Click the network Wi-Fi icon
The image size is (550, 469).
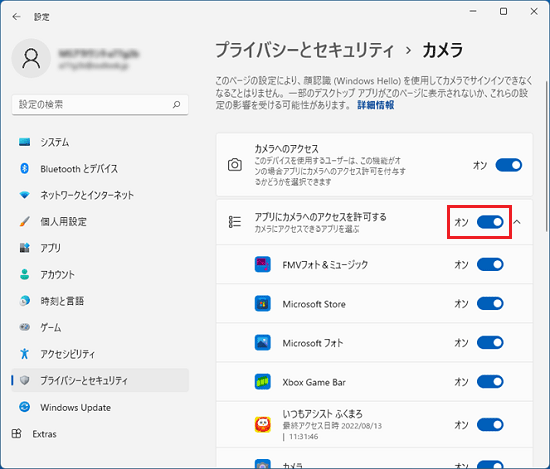[x=24, y=195]
